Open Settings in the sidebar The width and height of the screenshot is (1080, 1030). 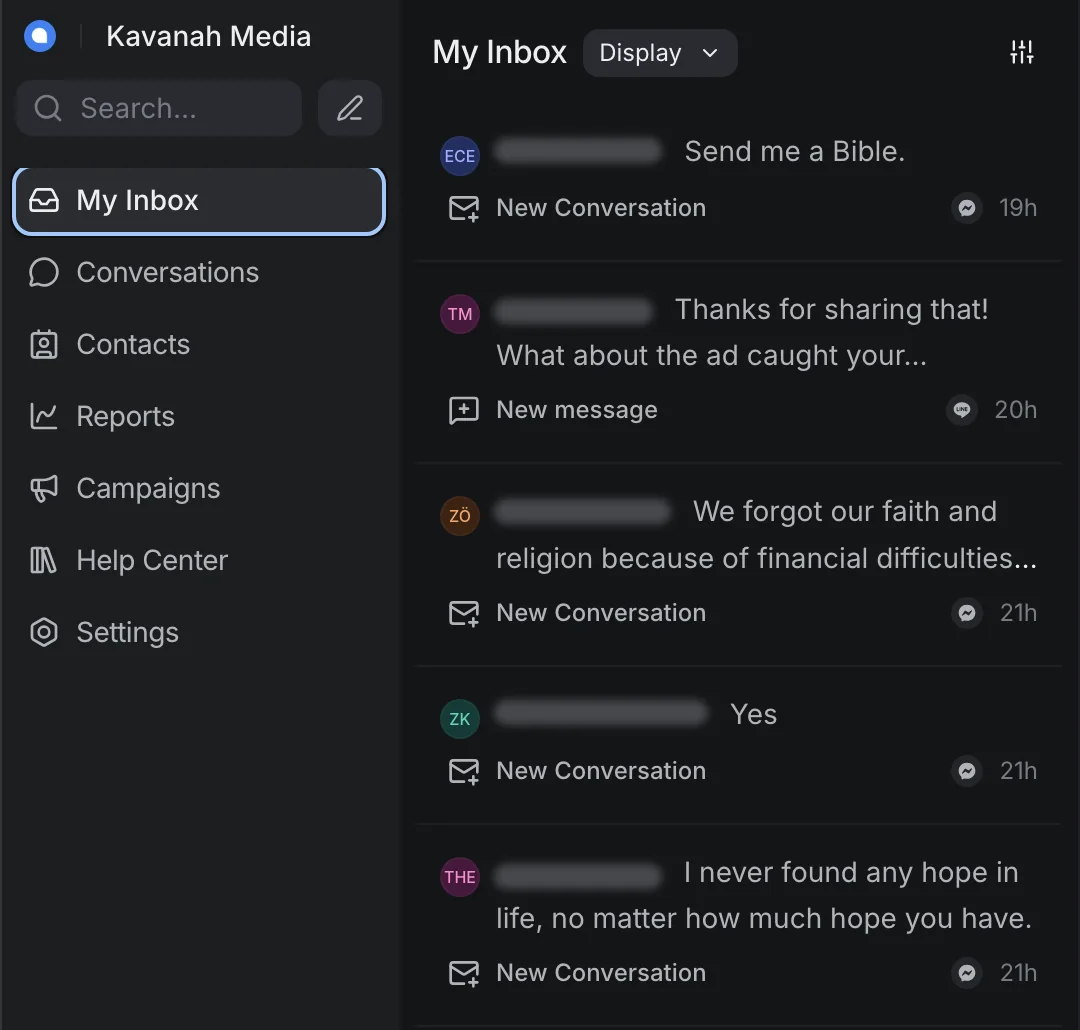[199, 632]
